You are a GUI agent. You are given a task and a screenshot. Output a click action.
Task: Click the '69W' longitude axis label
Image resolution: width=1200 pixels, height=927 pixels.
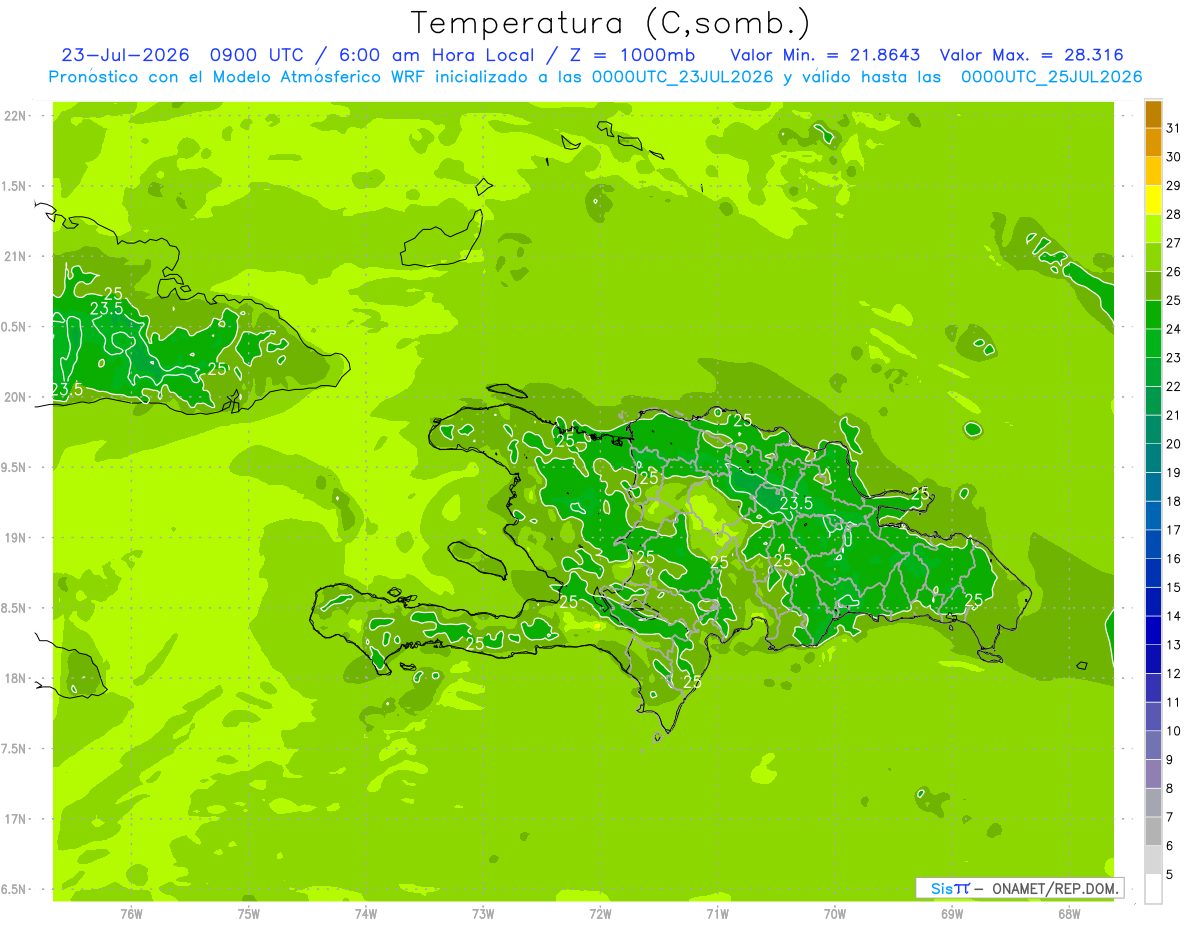click(952, 914)
